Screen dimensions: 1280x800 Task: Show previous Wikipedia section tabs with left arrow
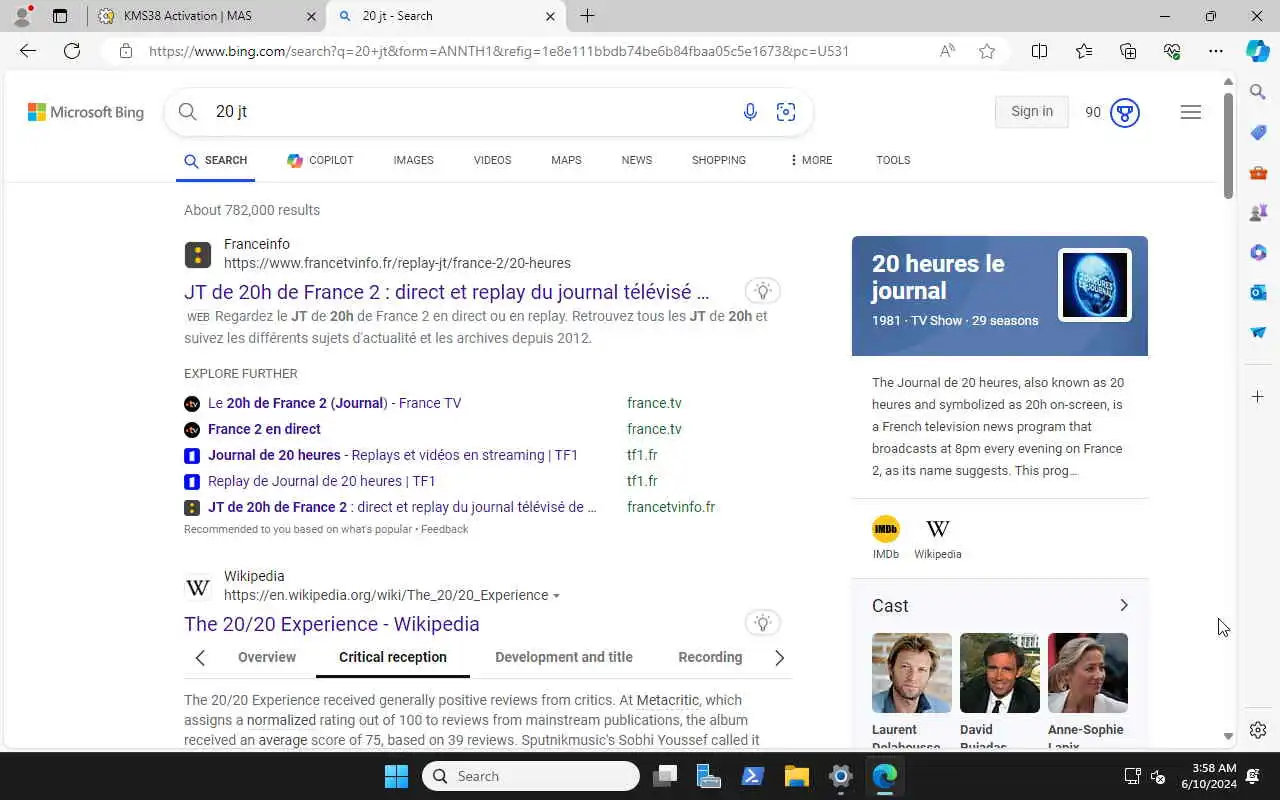(x=200, y=657)
